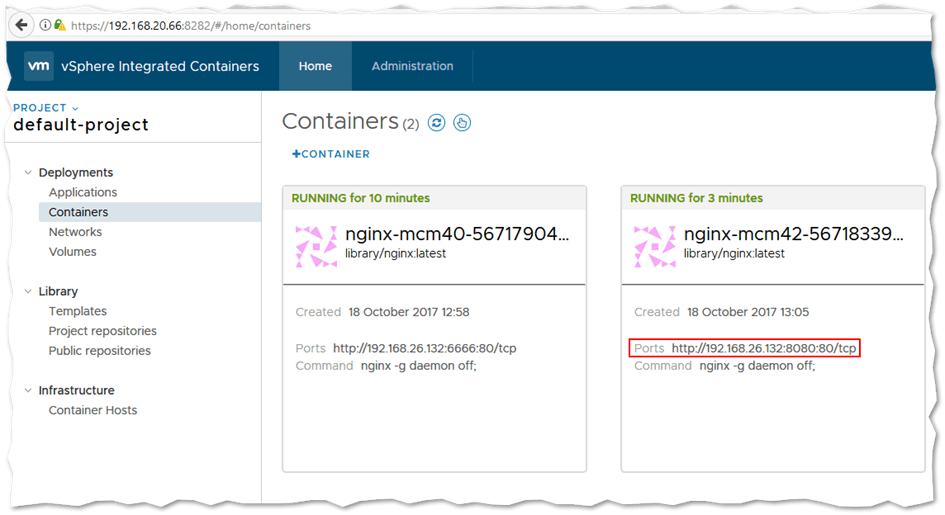Click the insecure connection warning lock icon
This screenshot has width=945, height=515.
tap(60, 25)
